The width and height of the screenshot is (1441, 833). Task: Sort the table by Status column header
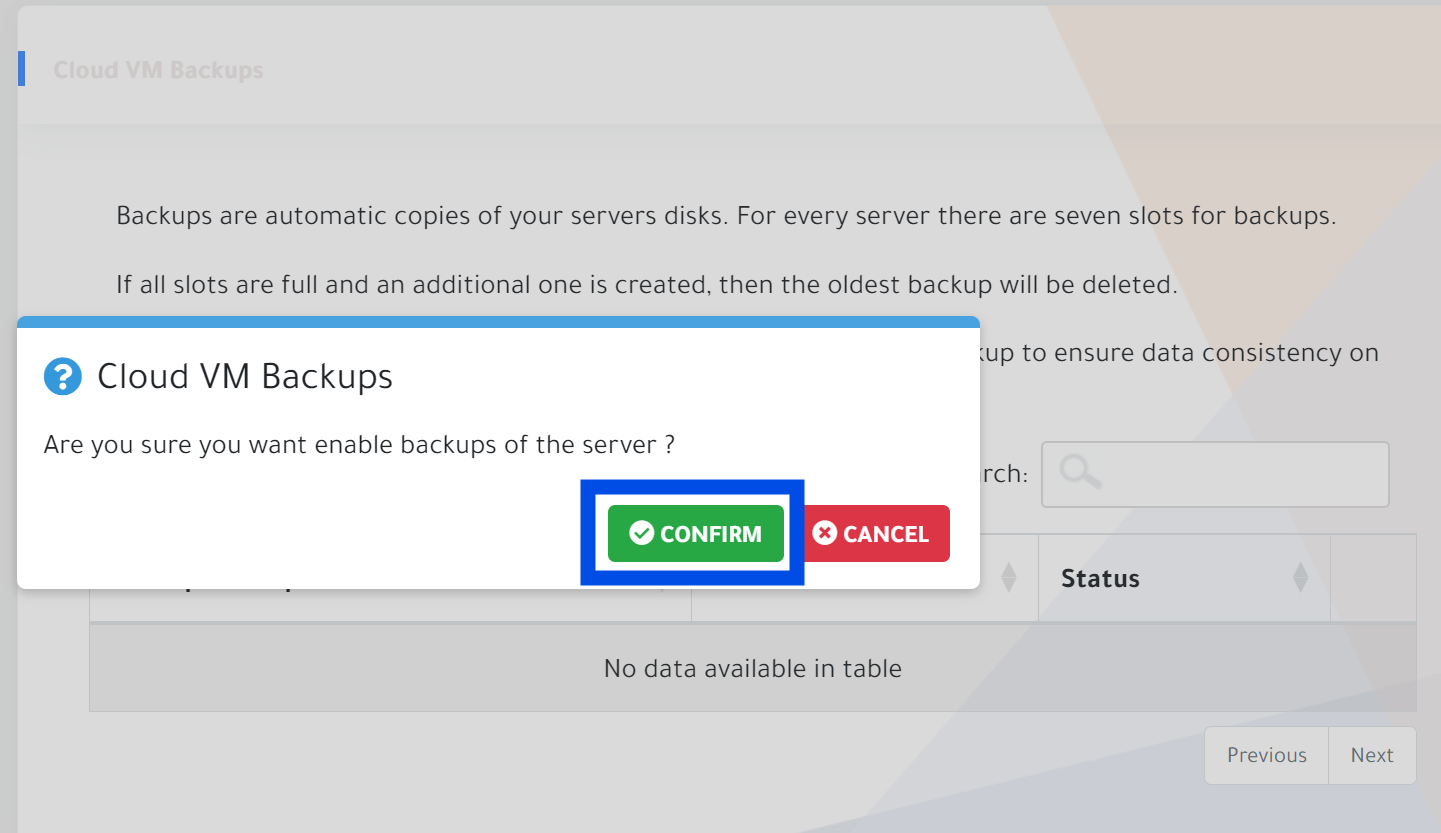coord(1100,578)
